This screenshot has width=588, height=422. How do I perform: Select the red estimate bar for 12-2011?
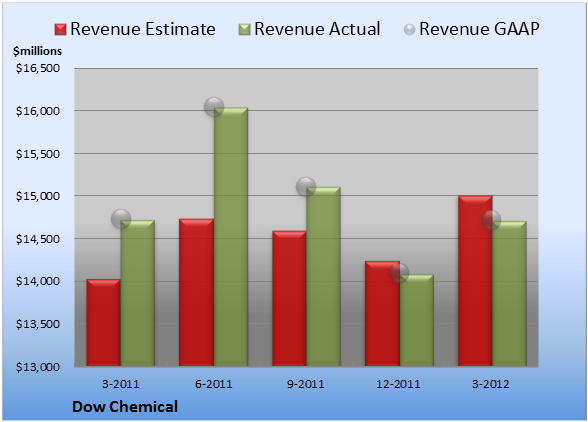pos(382,314)
